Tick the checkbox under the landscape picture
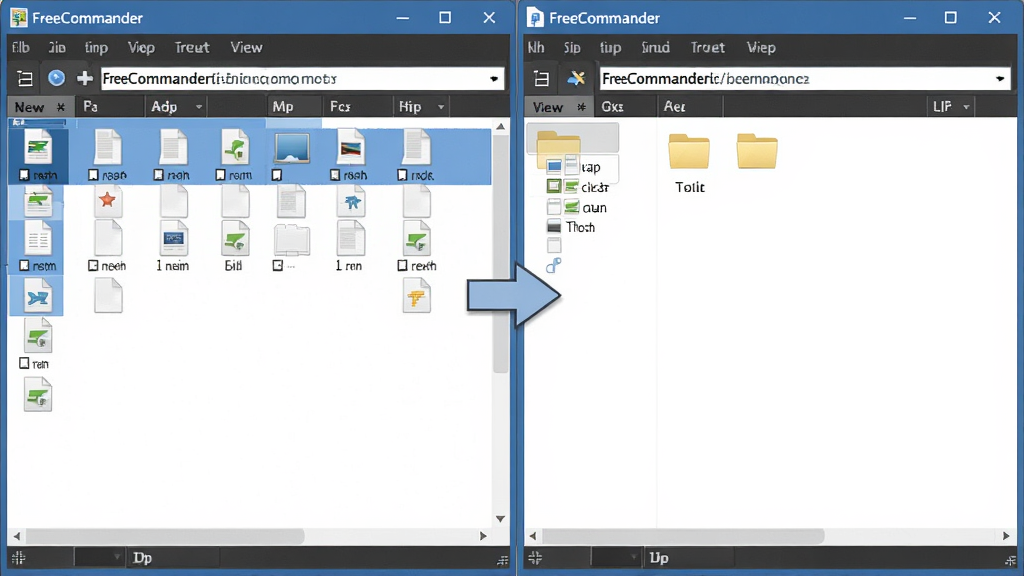The width and height of the screenshot is (1024, 576). [277, 175]
